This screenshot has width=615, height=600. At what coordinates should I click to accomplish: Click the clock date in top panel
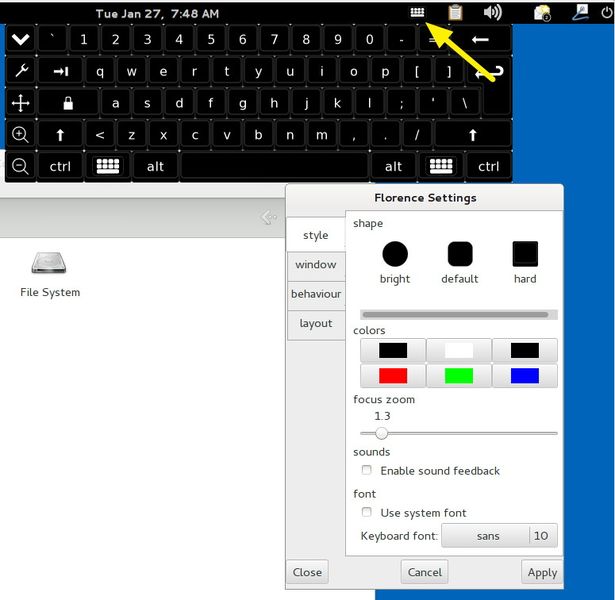pyautogui.click(x=157, y=14)
